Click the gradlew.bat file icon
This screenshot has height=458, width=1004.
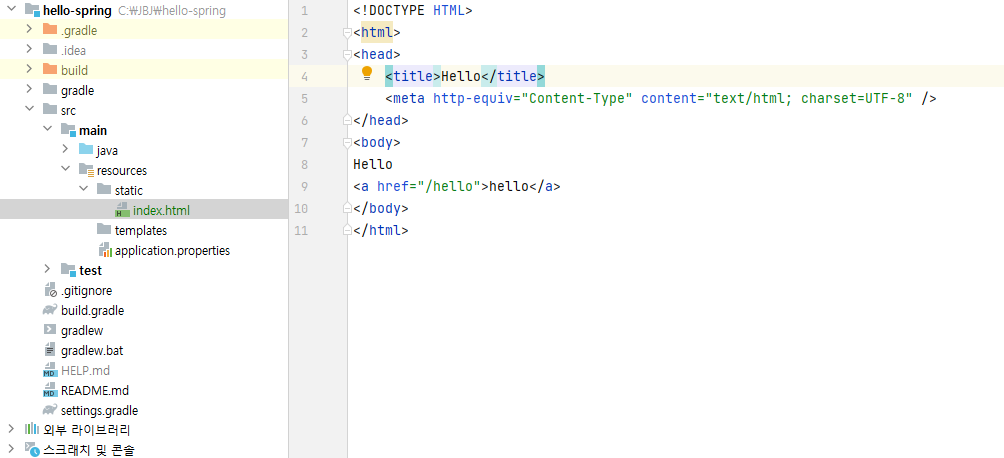pos(50,350)
